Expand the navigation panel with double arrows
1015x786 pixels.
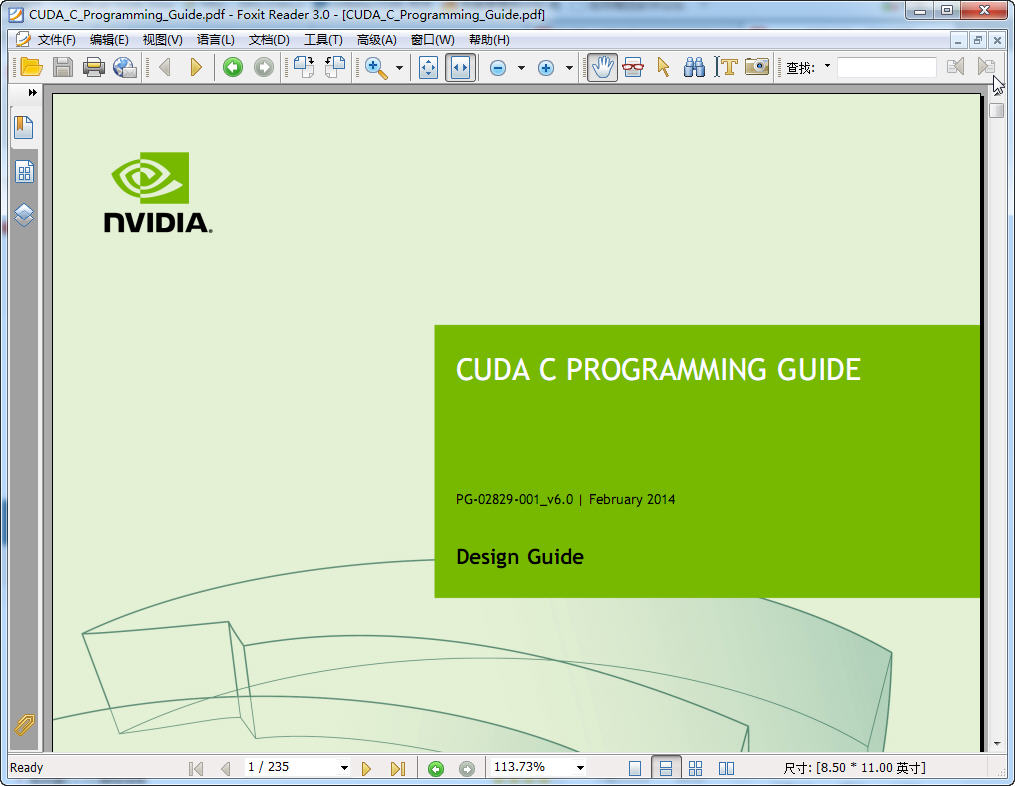point(32,93)
